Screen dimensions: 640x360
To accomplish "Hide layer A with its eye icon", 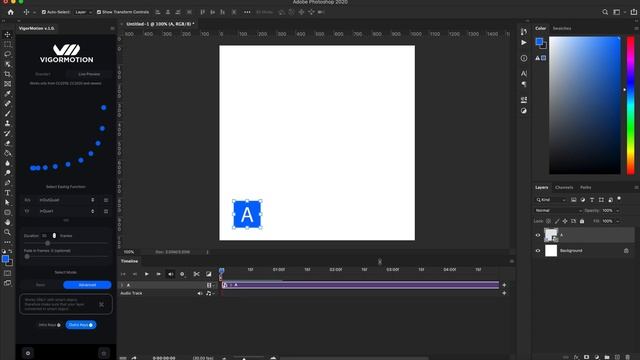I will (538, 235).
